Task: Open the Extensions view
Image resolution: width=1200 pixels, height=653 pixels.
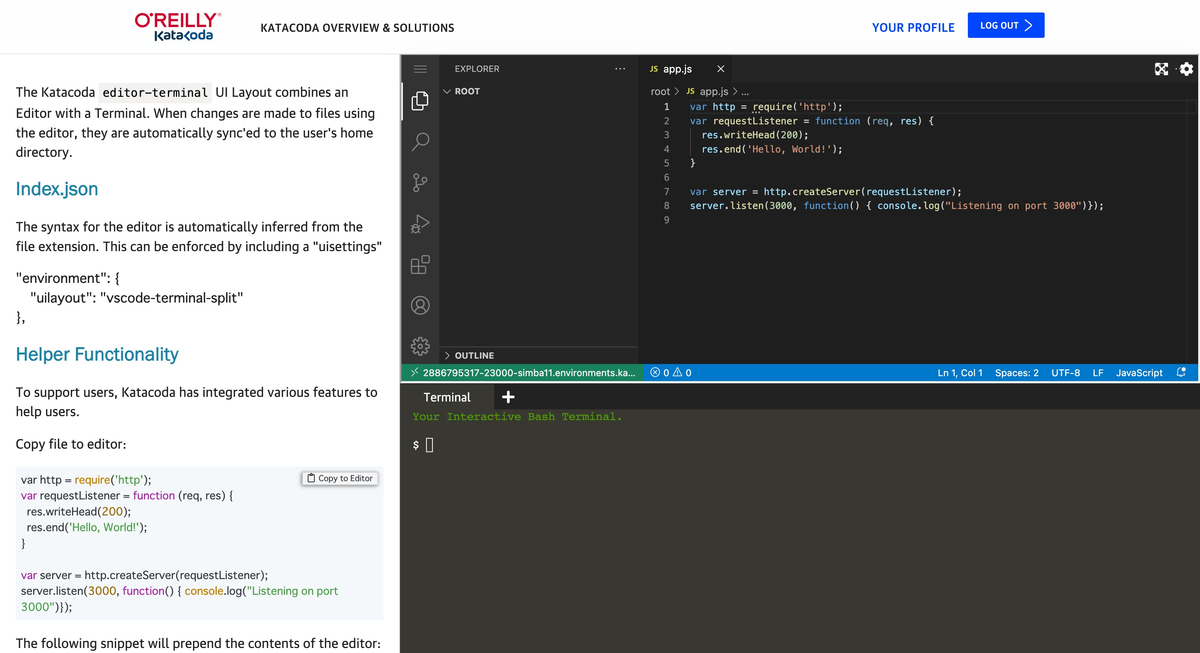Action: (420, 264)
